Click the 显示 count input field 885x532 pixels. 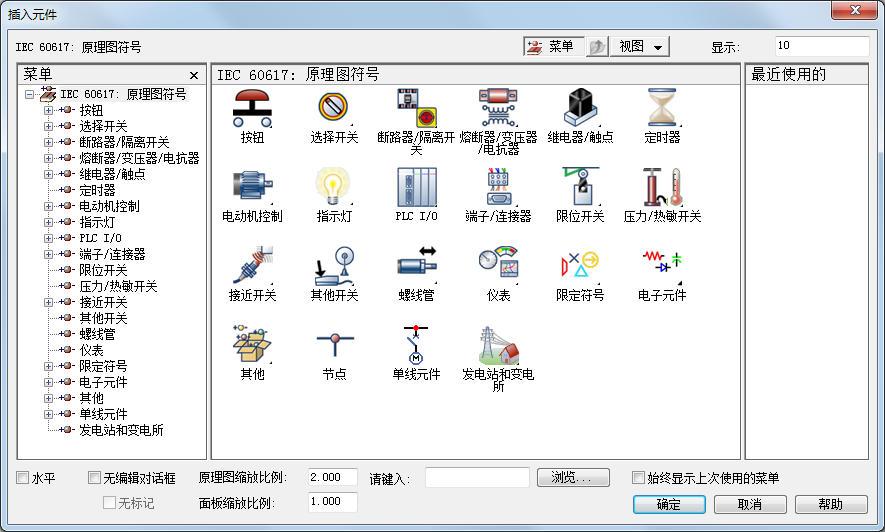[x=822, y=46]
